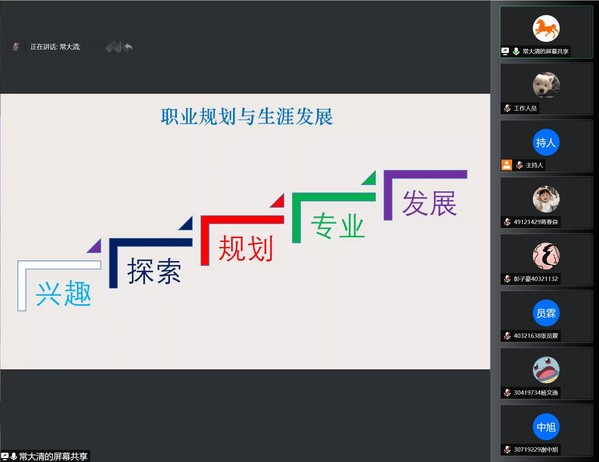Click screen-share icon on 常大清 participant tile
Image resolution: width=599 pixels, height=462 pixels.
tap(505, 51)
